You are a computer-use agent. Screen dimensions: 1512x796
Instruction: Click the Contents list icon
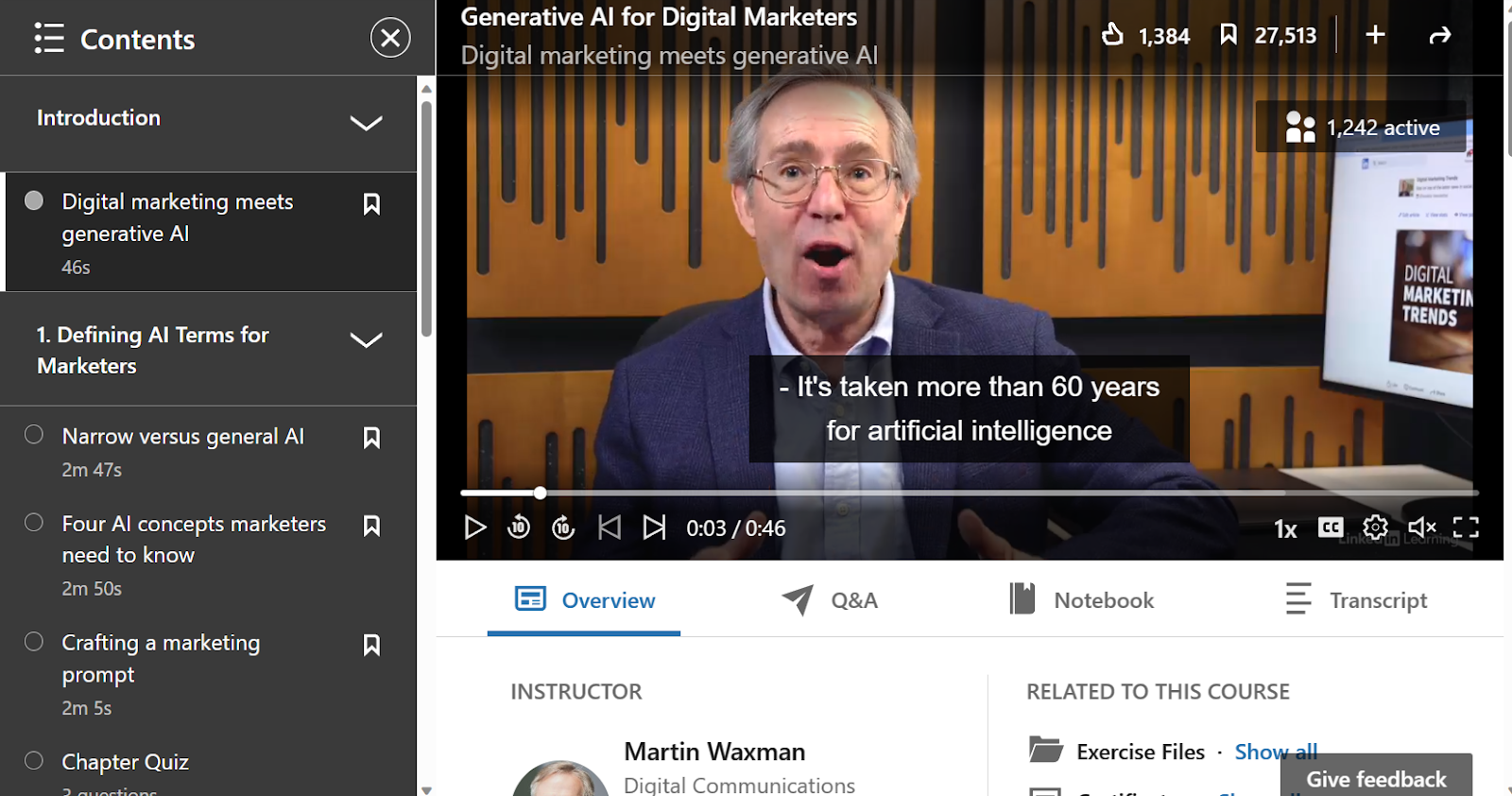(49, 38)
